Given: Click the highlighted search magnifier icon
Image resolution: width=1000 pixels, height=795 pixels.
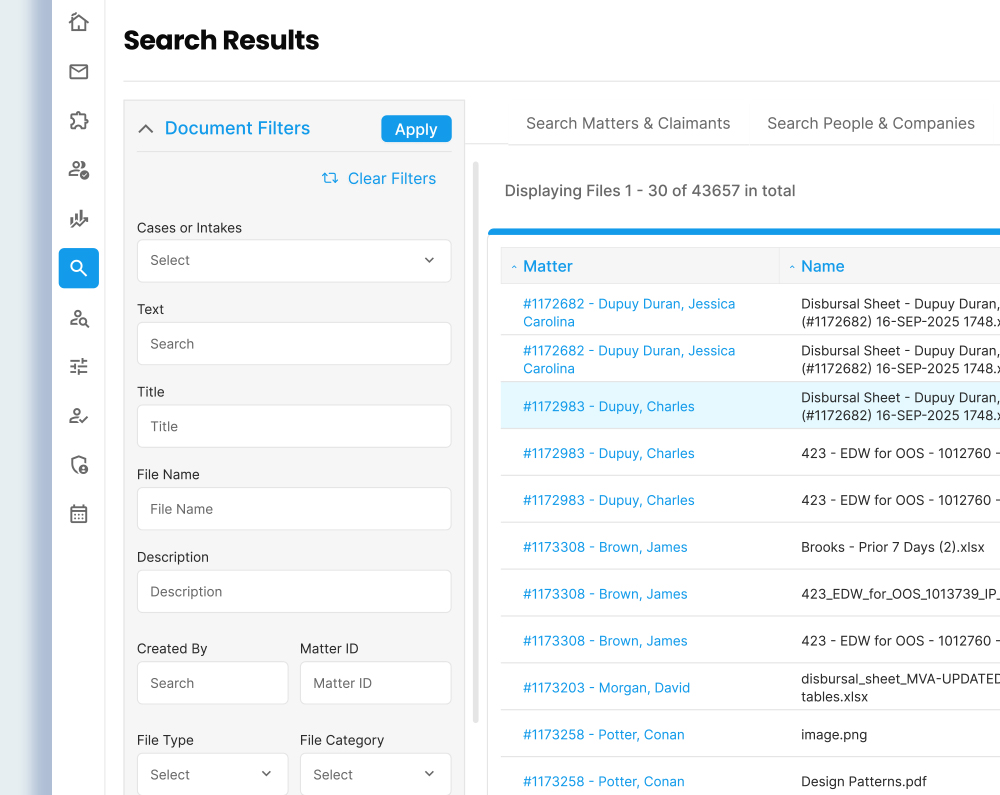Looking at the screenshot, I should click(x=78, y=268).
